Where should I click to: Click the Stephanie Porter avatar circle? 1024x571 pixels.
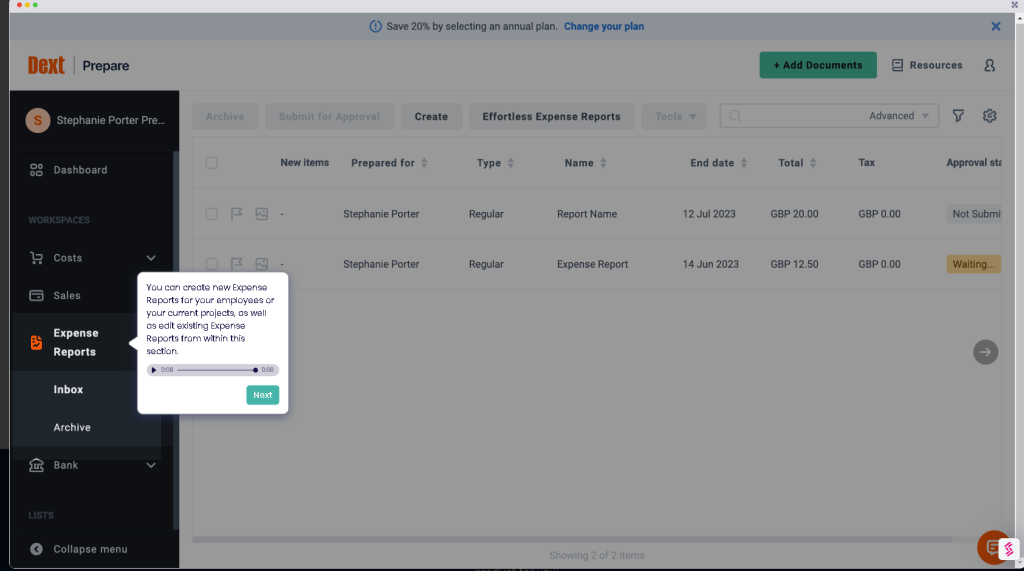[38, 120]
